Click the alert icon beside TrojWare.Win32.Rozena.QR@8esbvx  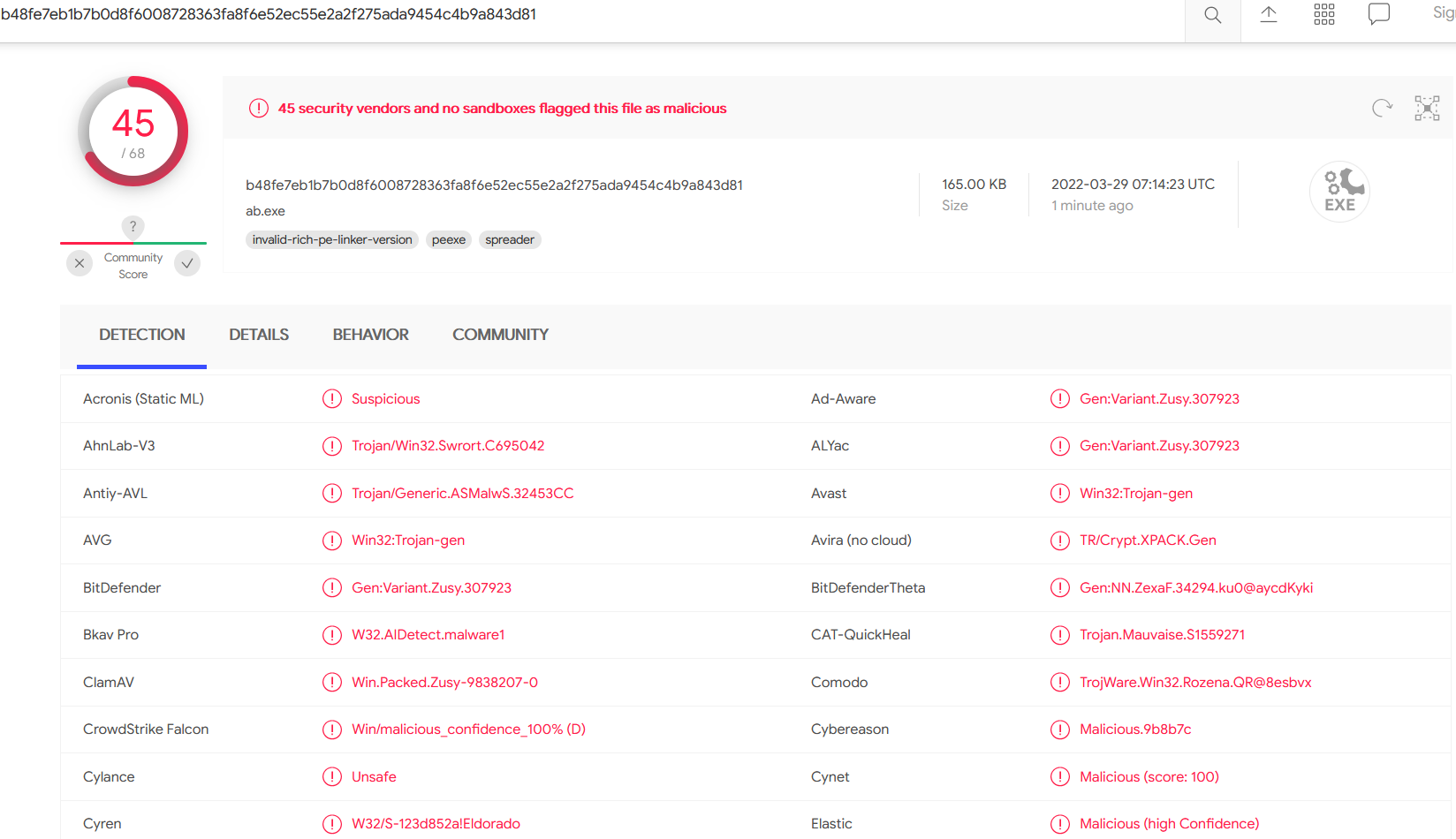point(1060,683)
